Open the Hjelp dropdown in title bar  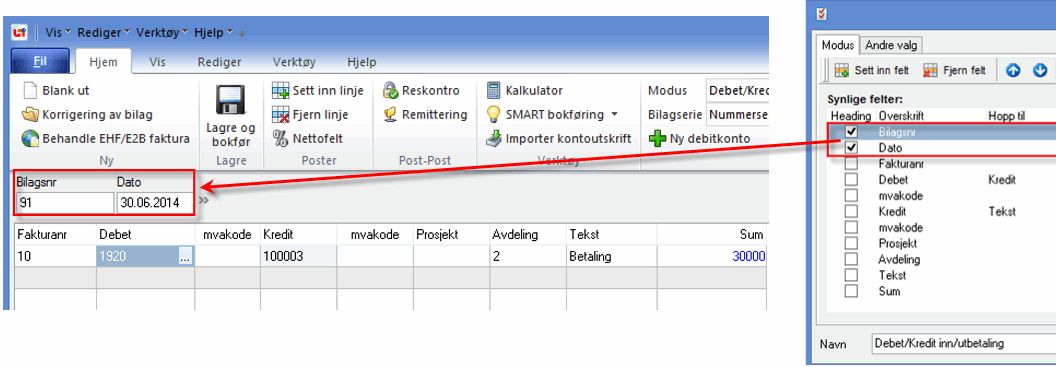point(213,32)
